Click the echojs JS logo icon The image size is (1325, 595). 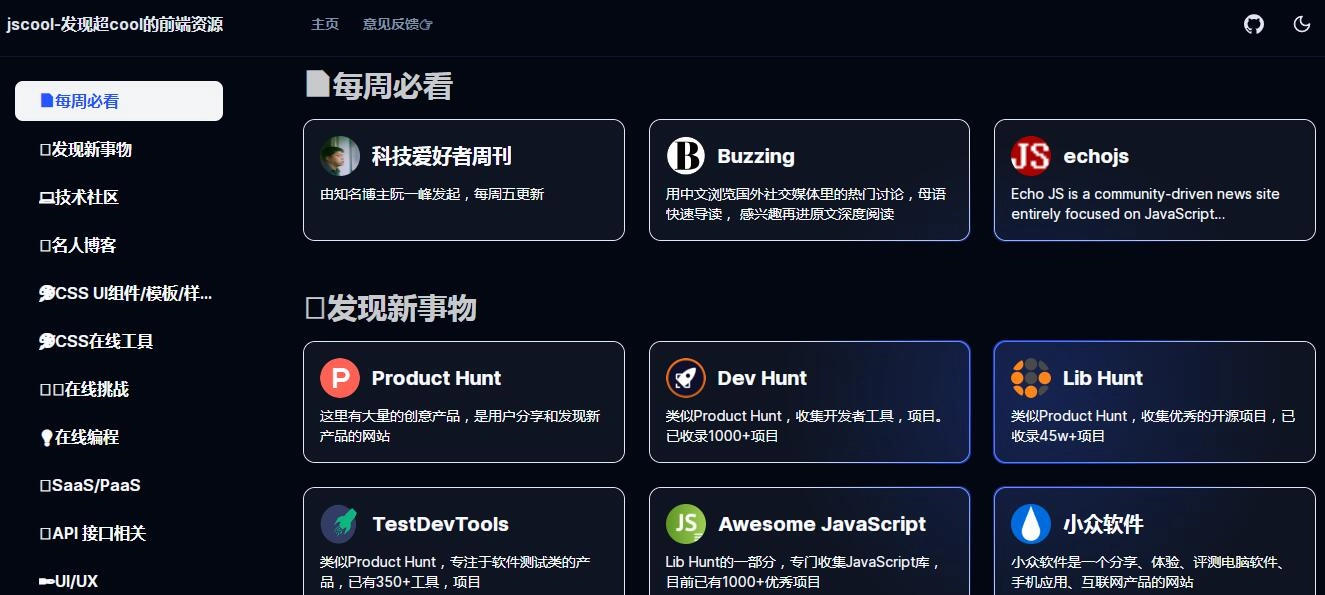pos(1030,156)
